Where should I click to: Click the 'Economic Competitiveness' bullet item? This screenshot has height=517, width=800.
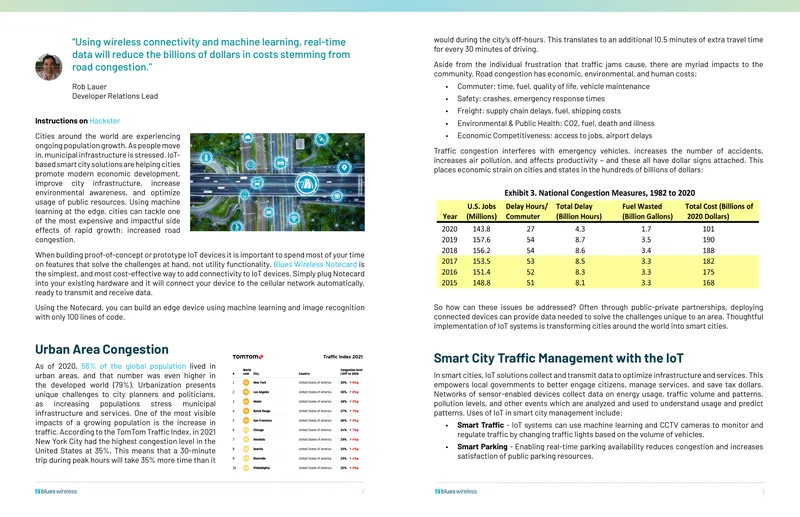click(x=555, y=136)
